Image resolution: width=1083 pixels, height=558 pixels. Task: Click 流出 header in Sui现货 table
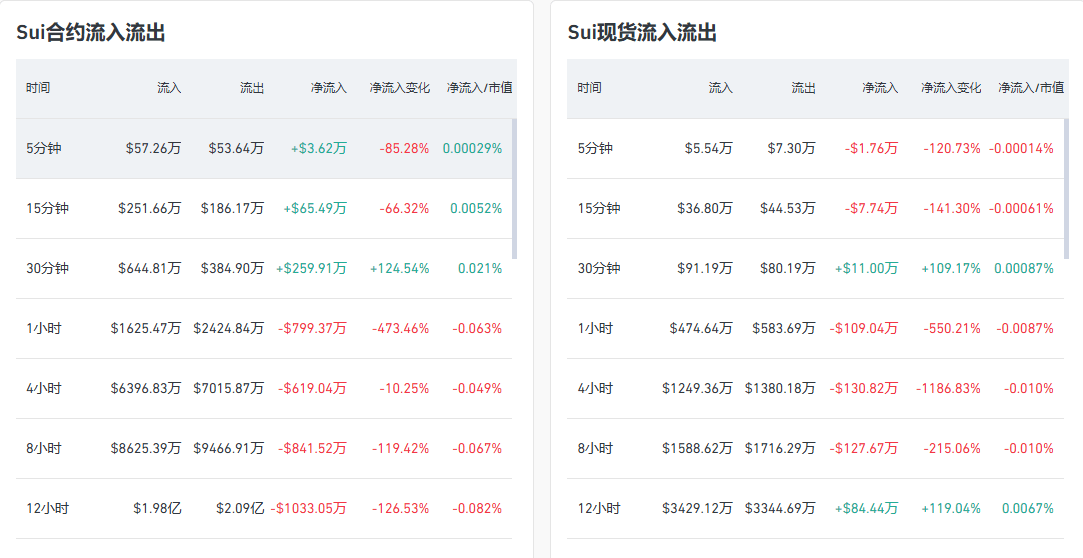803,88
